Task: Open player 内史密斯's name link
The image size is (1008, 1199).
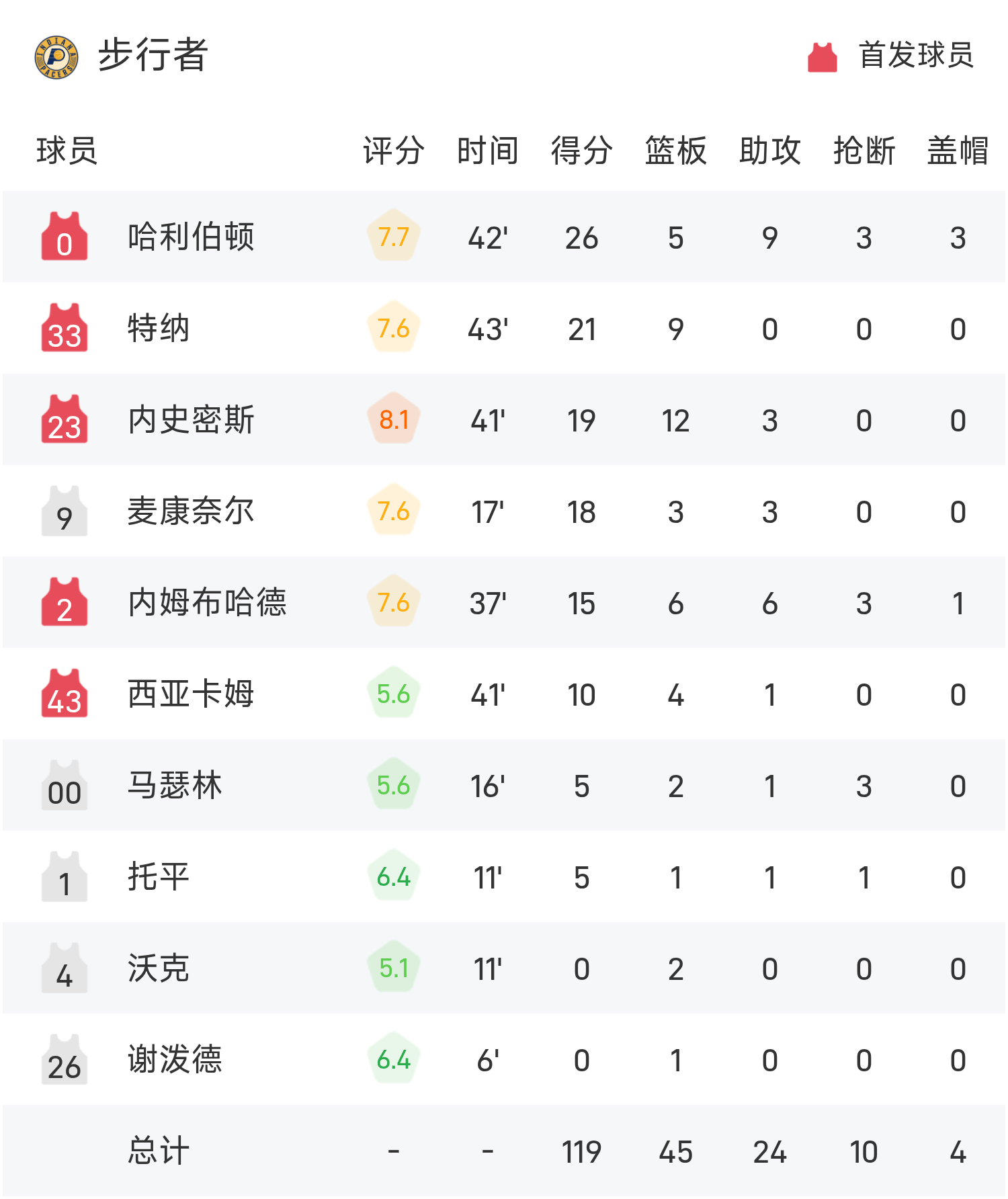Action: [x=191, y=419]
